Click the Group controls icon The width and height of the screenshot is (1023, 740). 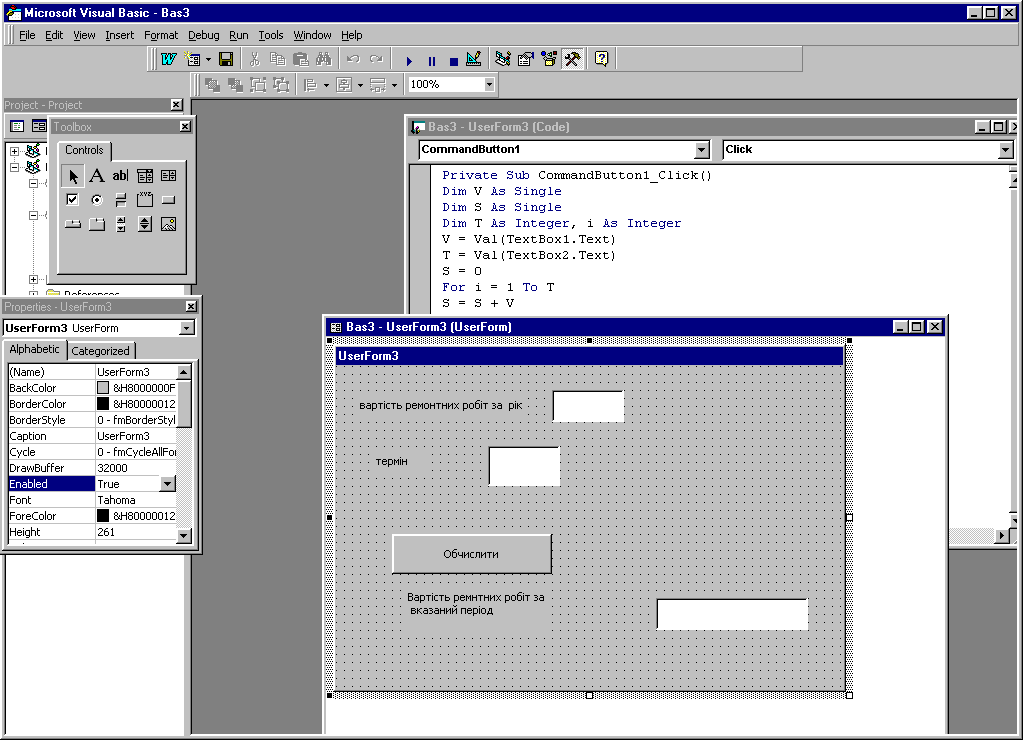[x=258, y=85]
